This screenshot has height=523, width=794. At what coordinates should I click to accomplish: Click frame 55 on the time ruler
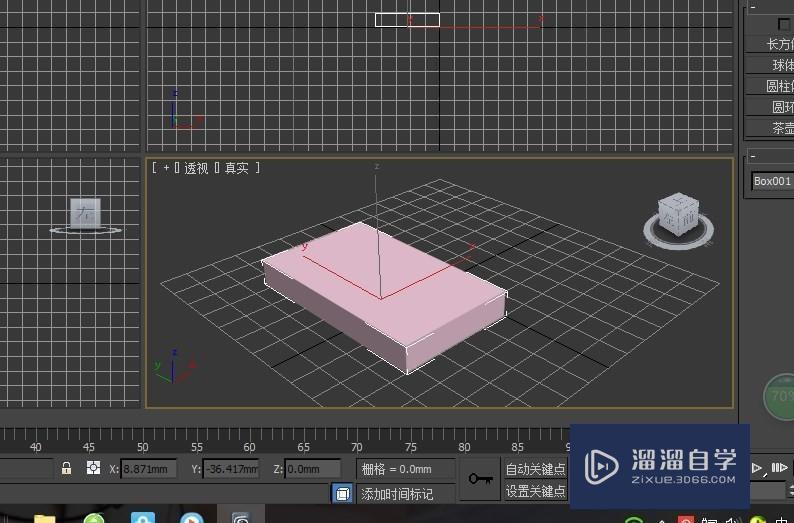196,447
